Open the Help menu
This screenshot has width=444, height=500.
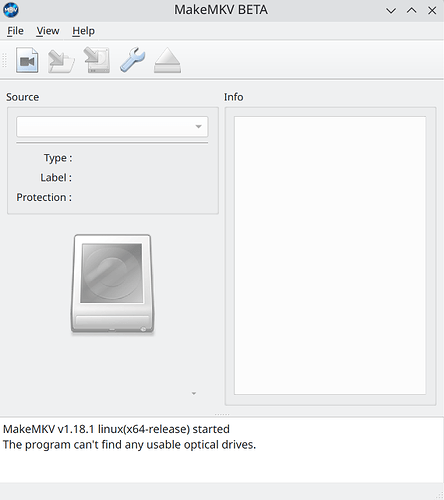[83, 31]
